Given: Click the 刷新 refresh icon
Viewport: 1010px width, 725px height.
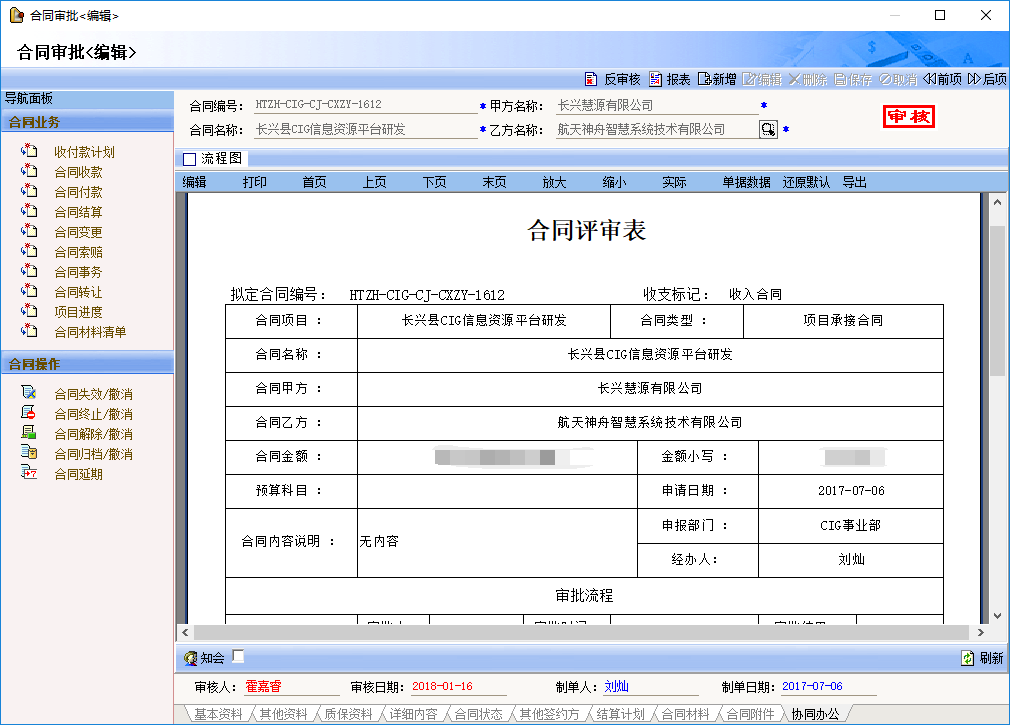Looking at the screenshot, I should 968,658.
